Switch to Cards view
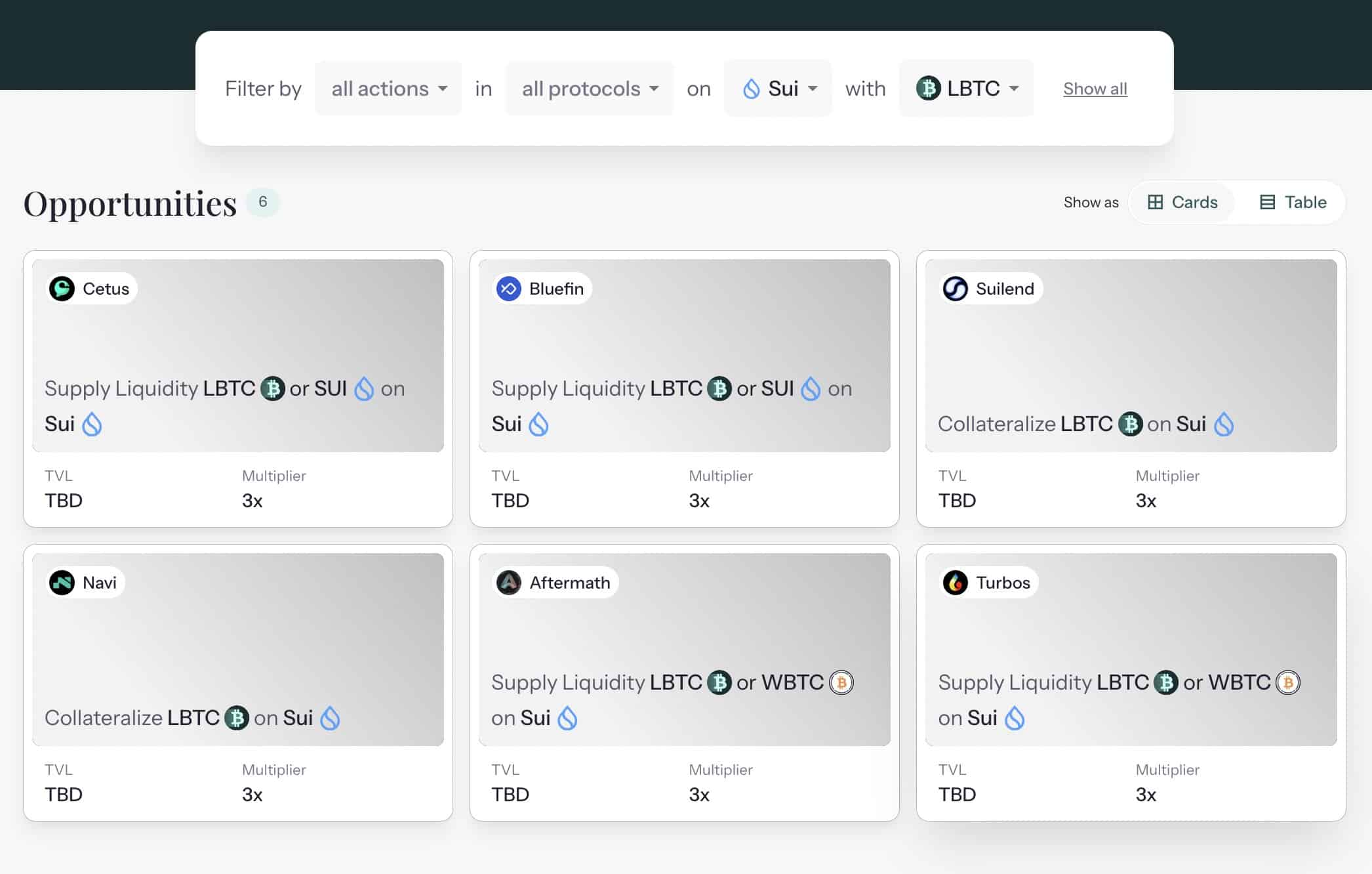 (1182, 202)
